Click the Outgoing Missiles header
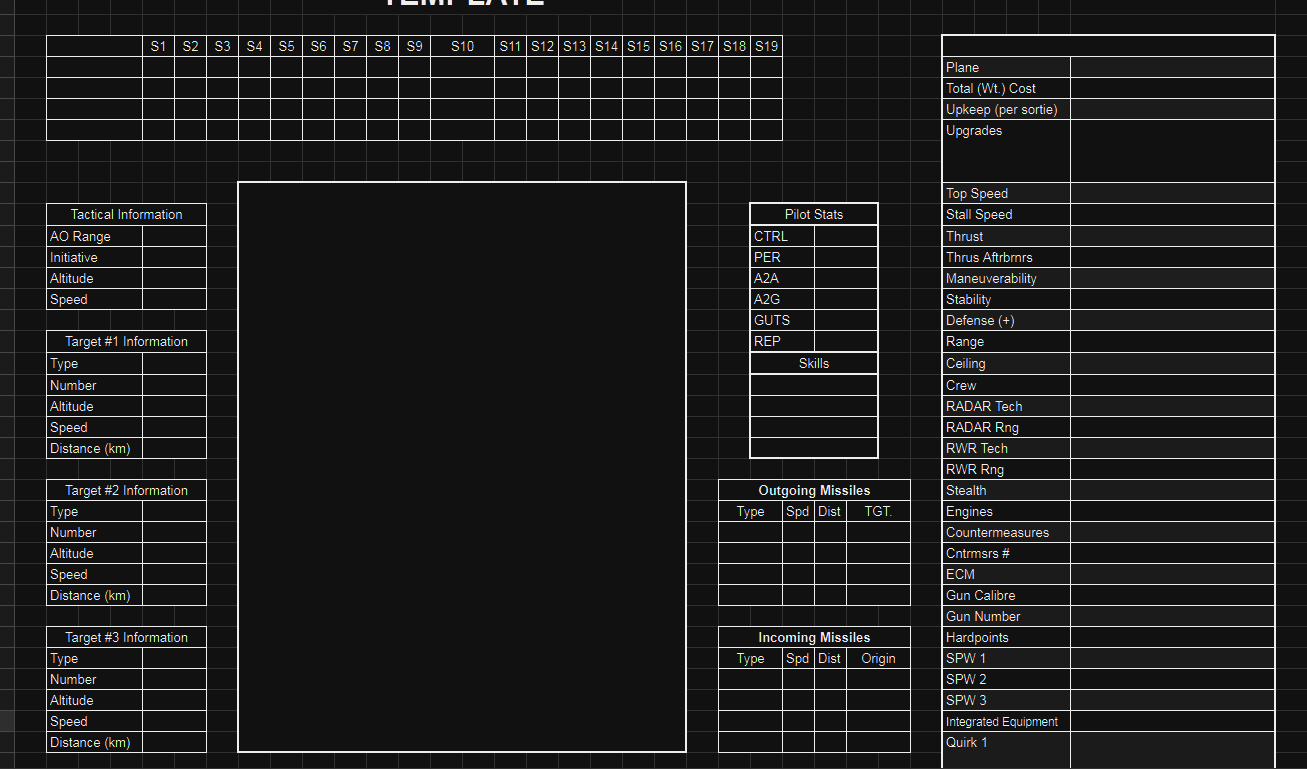 click(x=814, y=490)
